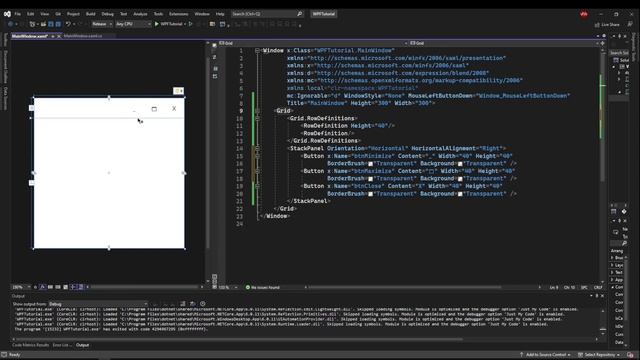640x360 pixels.
Task: Toggle effects icon in designer toolbar
Action: click(x=42, y=287)
